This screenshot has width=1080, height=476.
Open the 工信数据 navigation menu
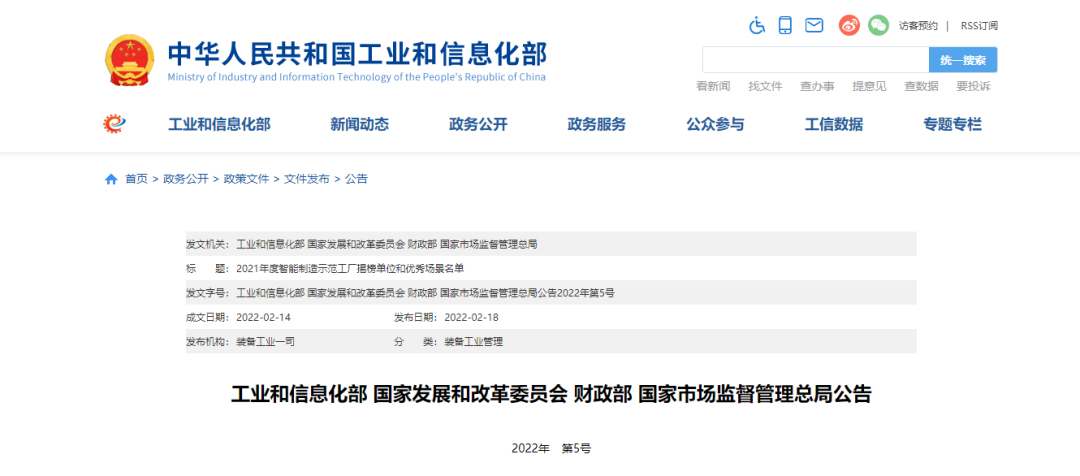[833, 125]
